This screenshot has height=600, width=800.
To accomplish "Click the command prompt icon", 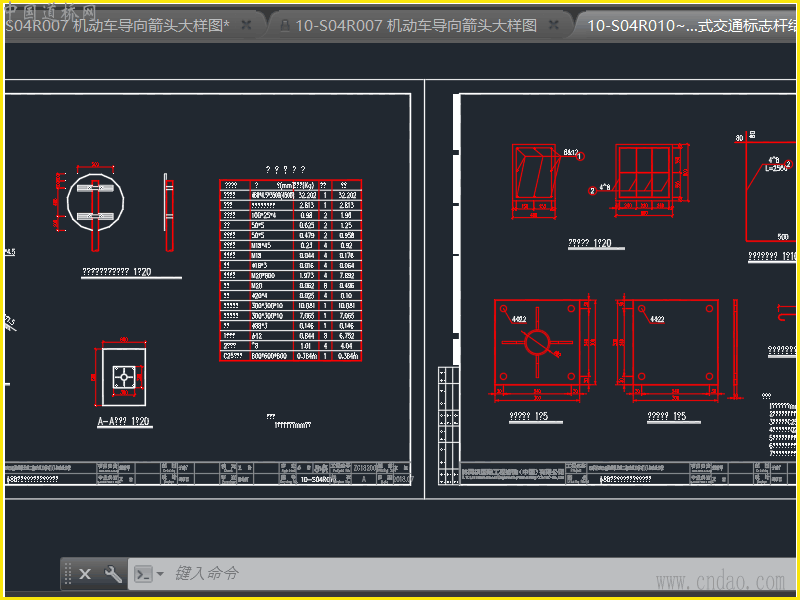I will [x=143, y=574].
